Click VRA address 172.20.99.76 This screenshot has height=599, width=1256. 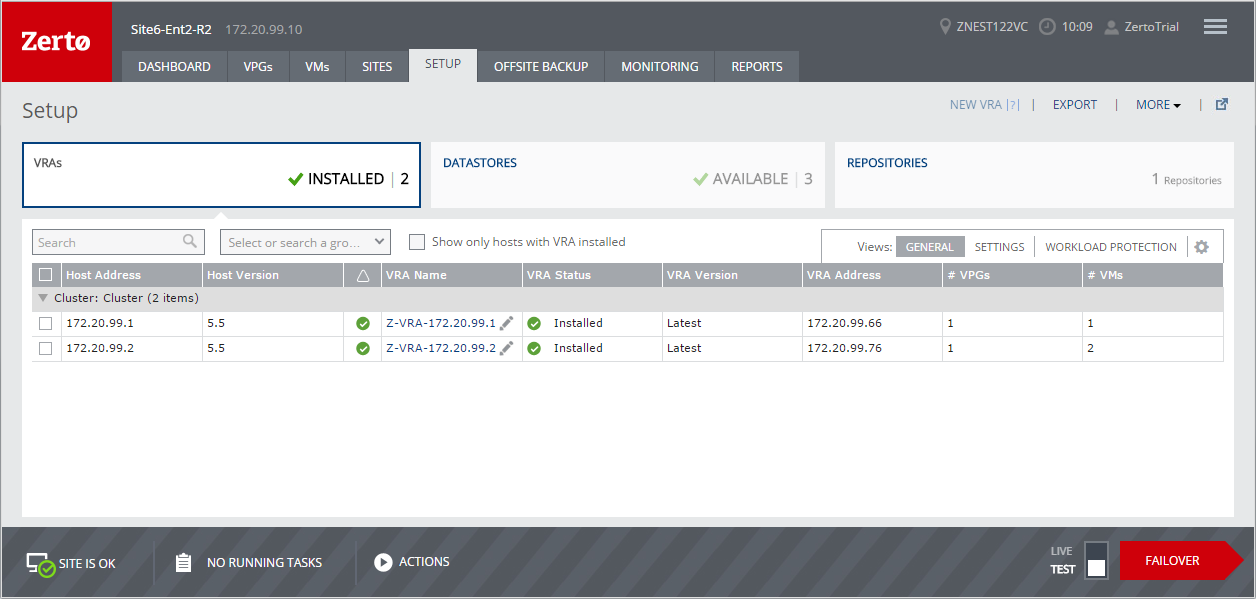(844, 348)
